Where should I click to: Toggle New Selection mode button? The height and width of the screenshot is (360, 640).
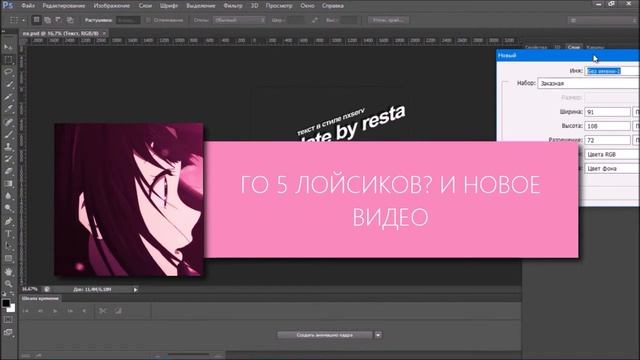(36, 20)
